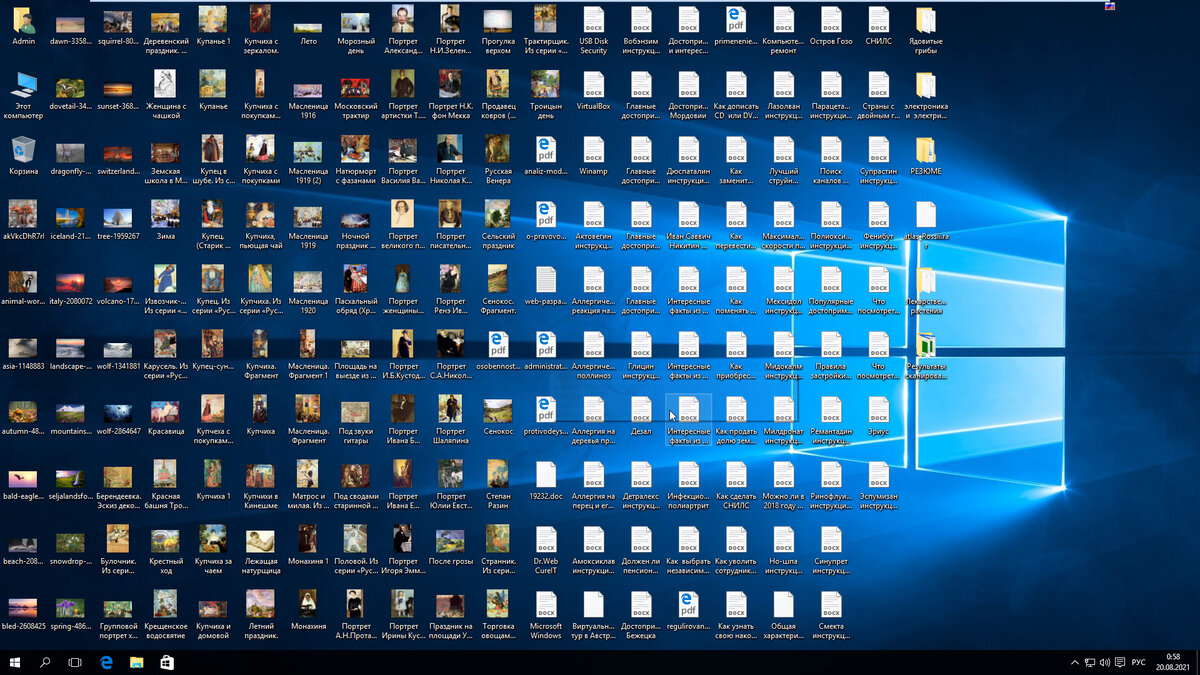Select the электроника и электри folder

point(926,85)
